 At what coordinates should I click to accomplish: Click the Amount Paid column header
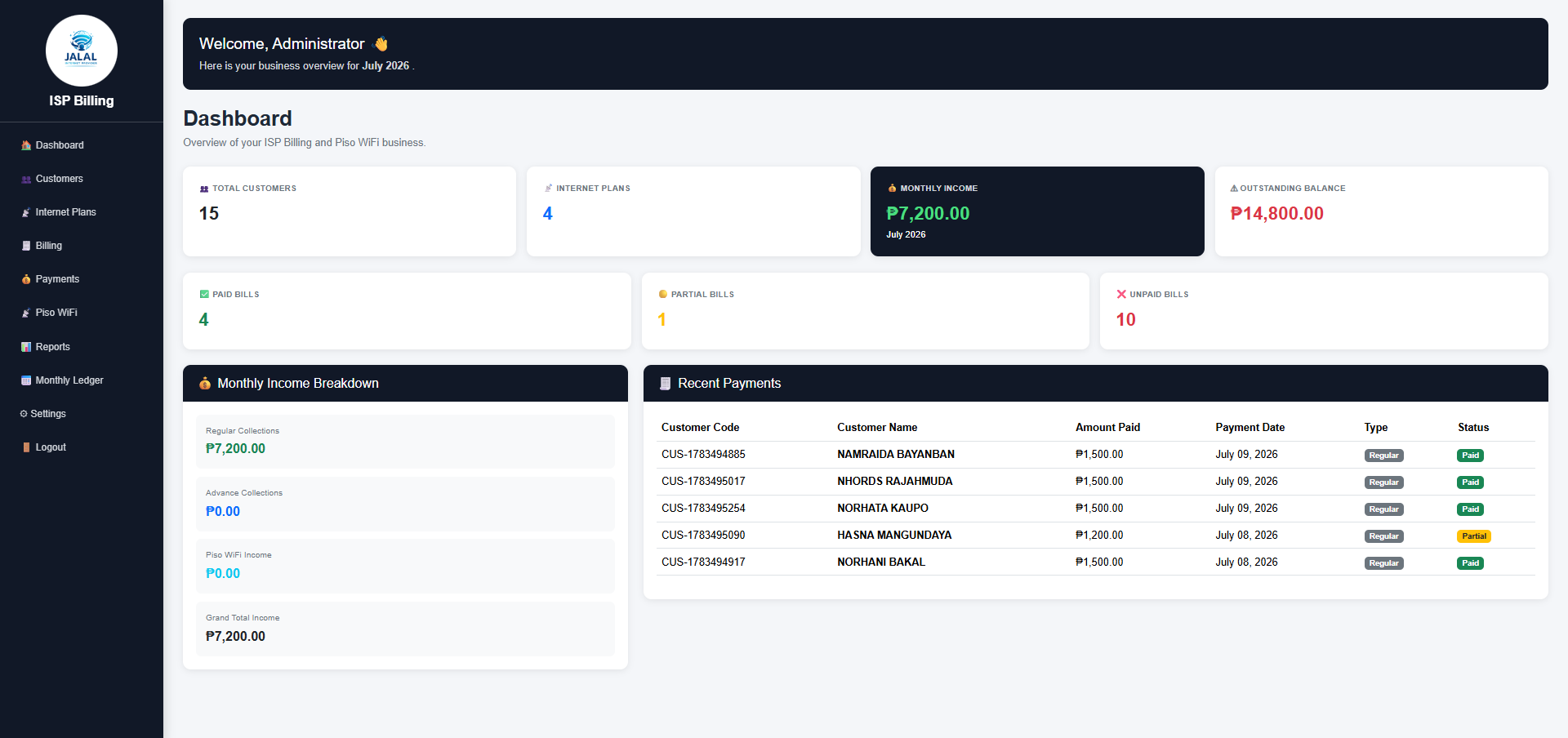point(1107,428)
